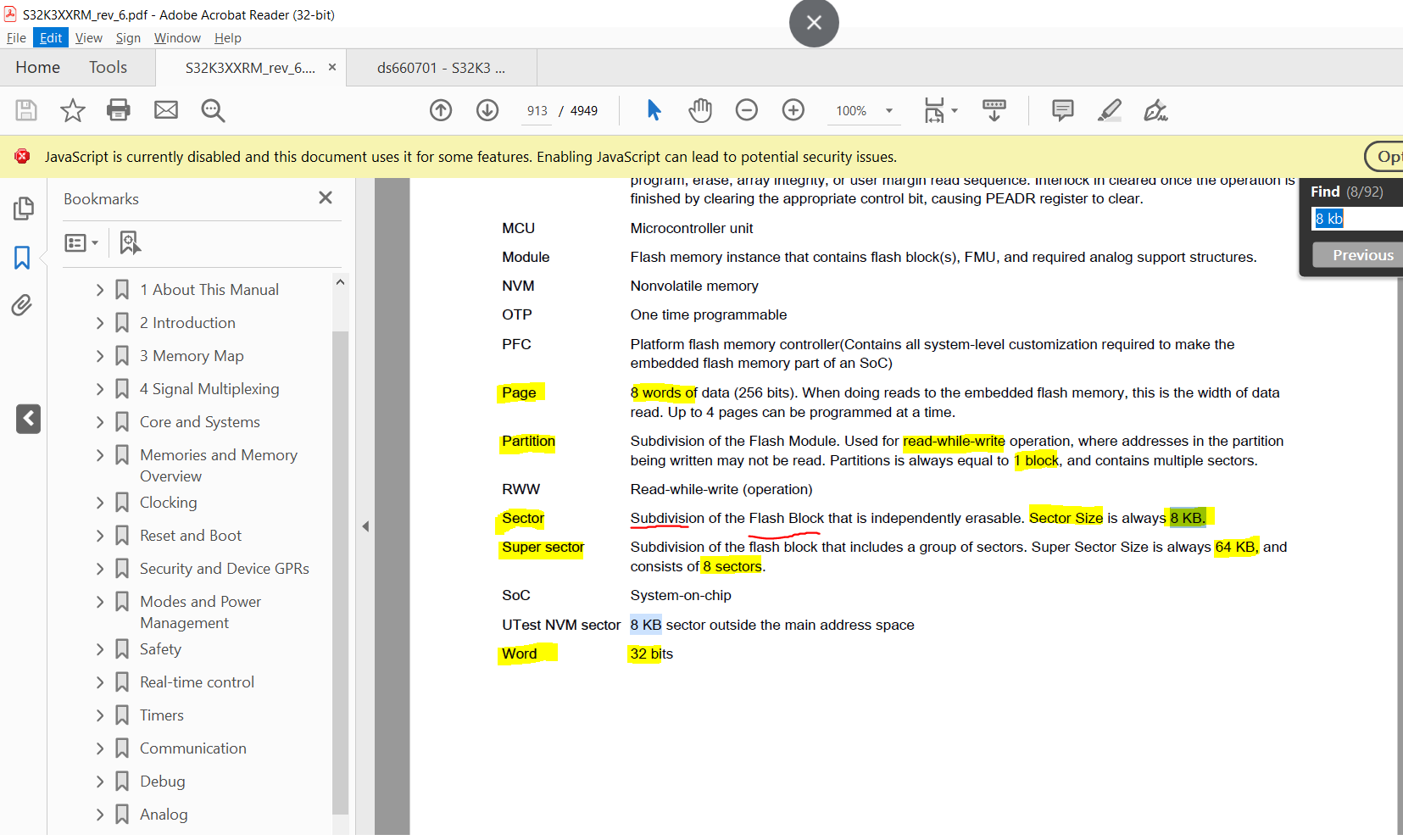Screen dimensions: 1403x840
Task: Select the Hand tool in the toolbar
Action: (x=700, y=110)
